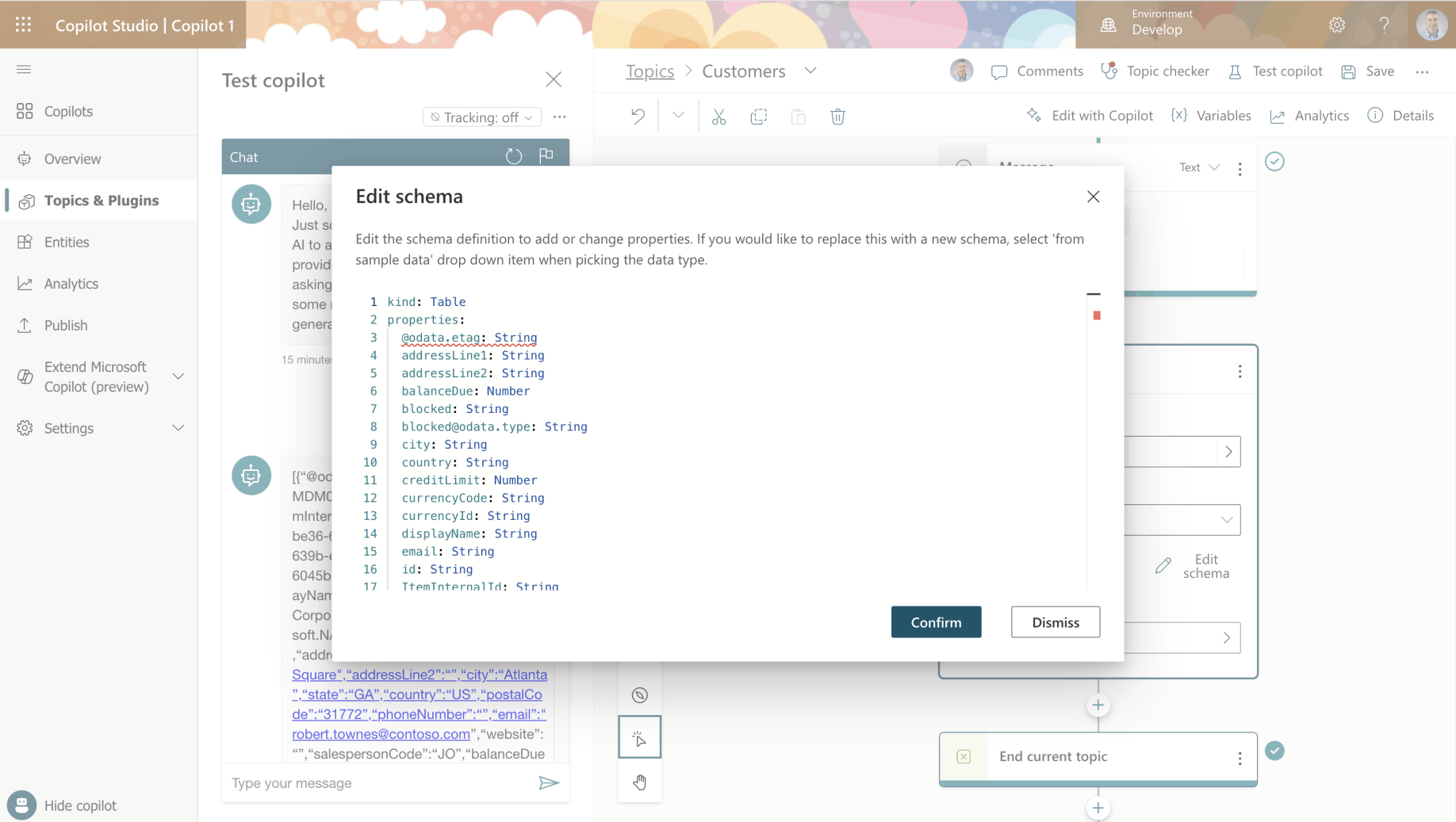
Task: Cut the selected node
Action: 719,117
